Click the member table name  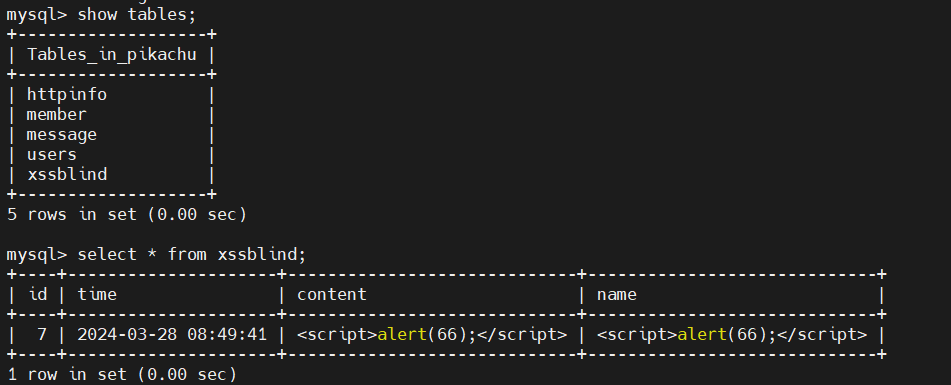pos(56,115)
